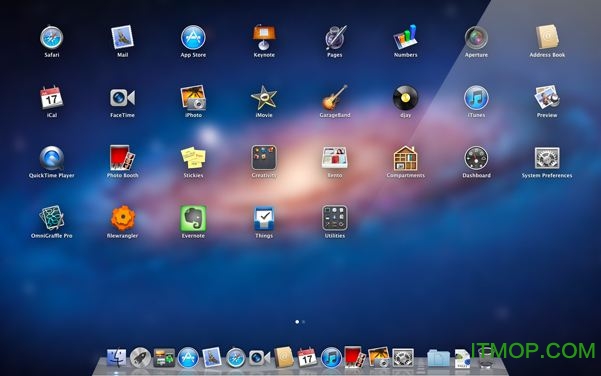Open the document stack in the Dock

pos(462,358)
